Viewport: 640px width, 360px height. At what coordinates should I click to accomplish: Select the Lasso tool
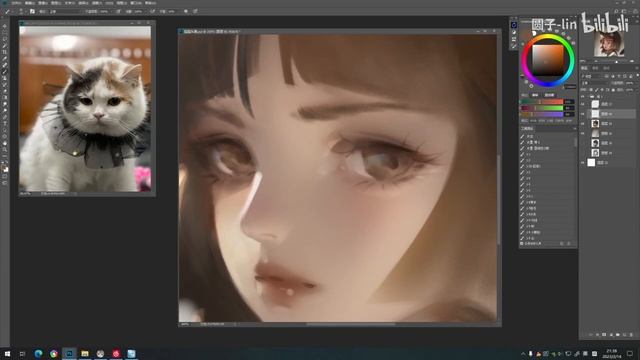5,40
